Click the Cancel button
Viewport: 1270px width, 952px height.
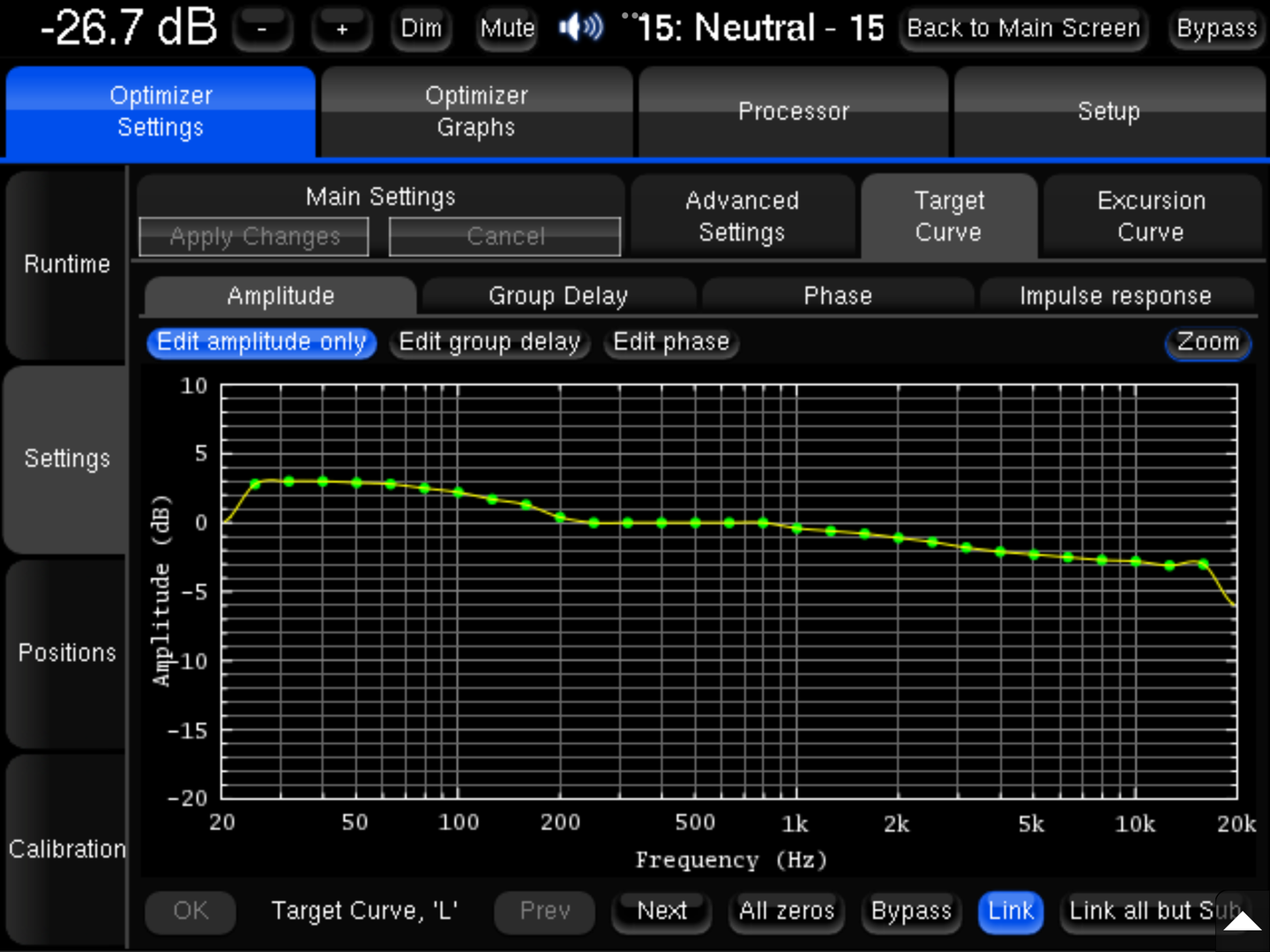(504, 236)
